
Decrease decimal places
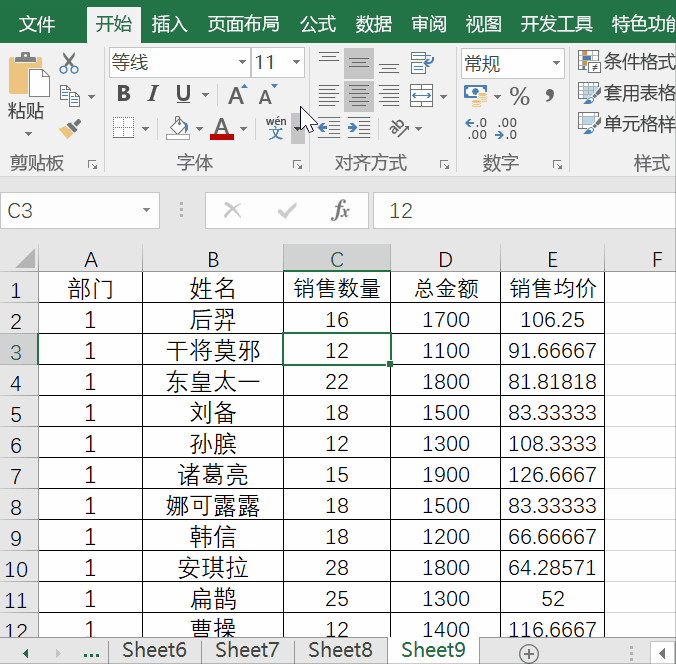(506, 128)
